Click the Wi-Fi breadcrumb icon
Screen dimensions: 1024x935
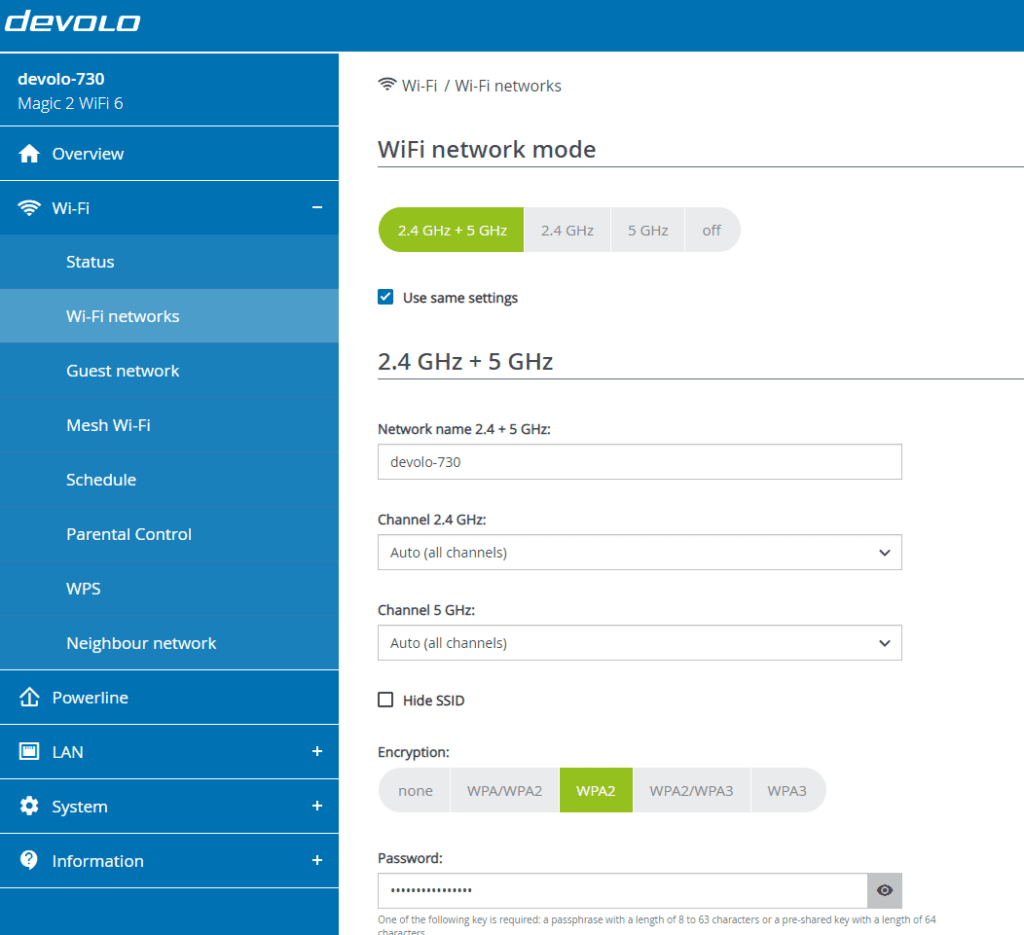(387, 85)
